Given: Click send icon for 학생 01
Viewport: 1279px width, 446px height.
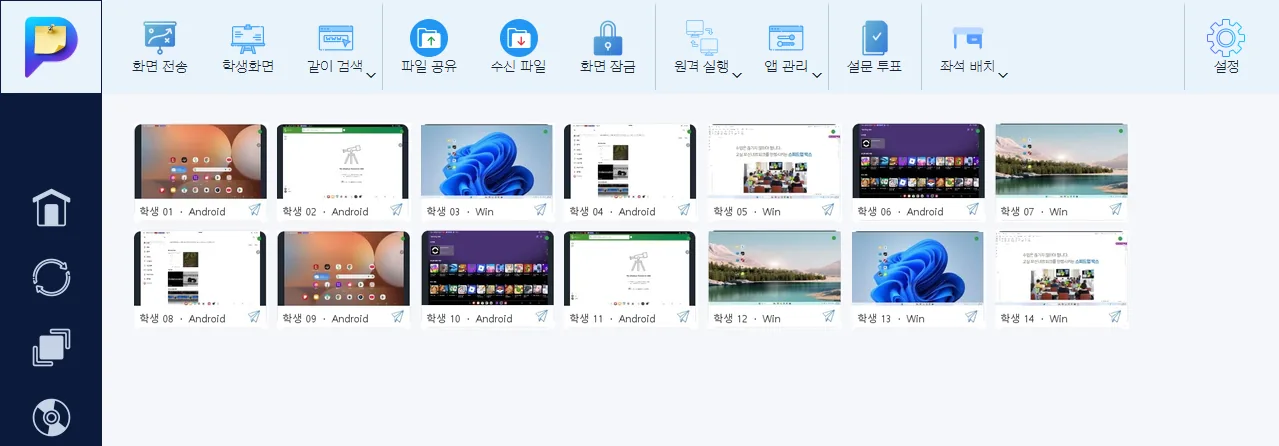Looking at the screenshot, I should tap(254, 210).
